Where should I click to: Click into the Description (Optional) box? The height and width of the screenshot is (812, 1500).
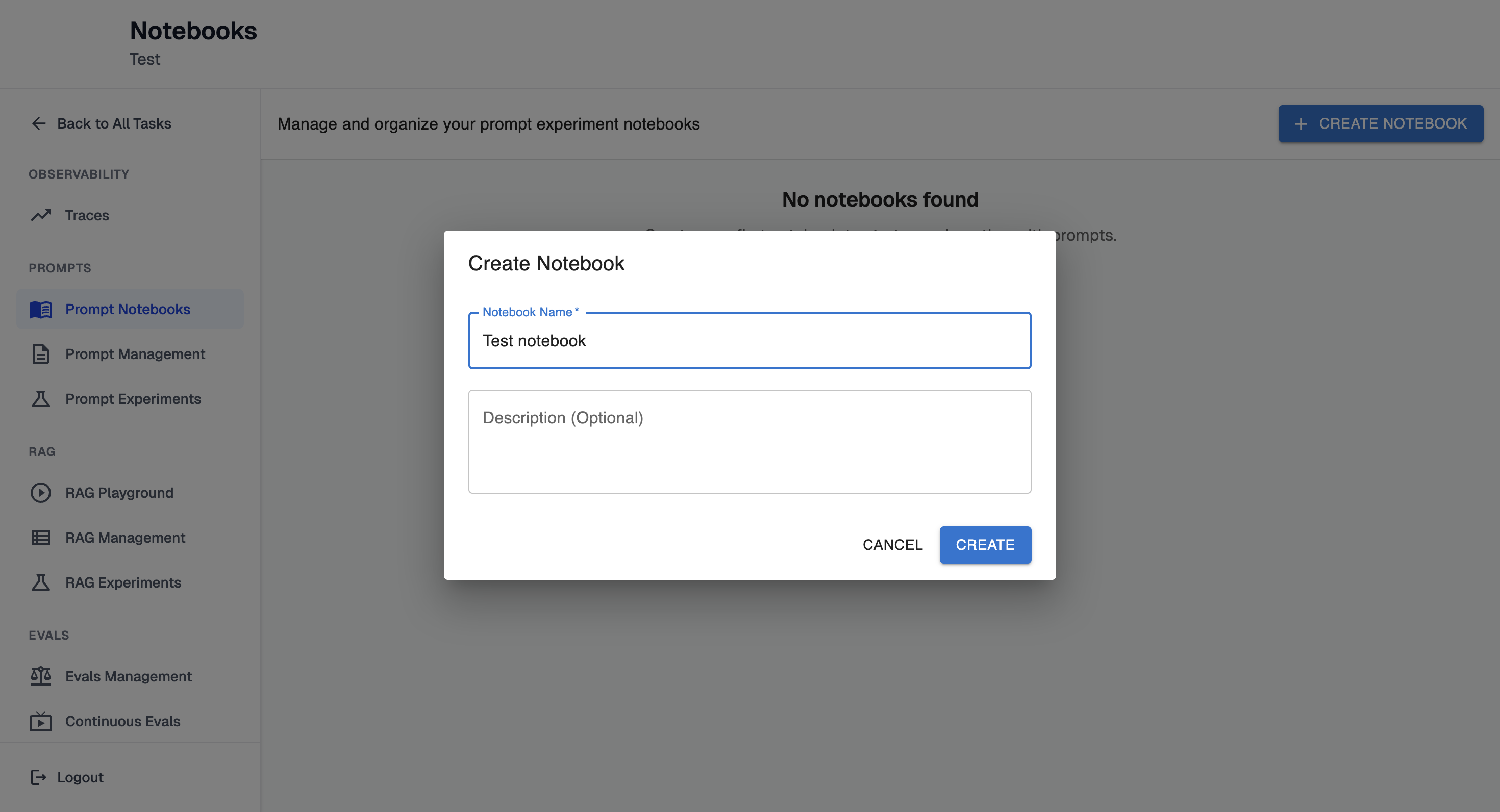coord(749,442)
